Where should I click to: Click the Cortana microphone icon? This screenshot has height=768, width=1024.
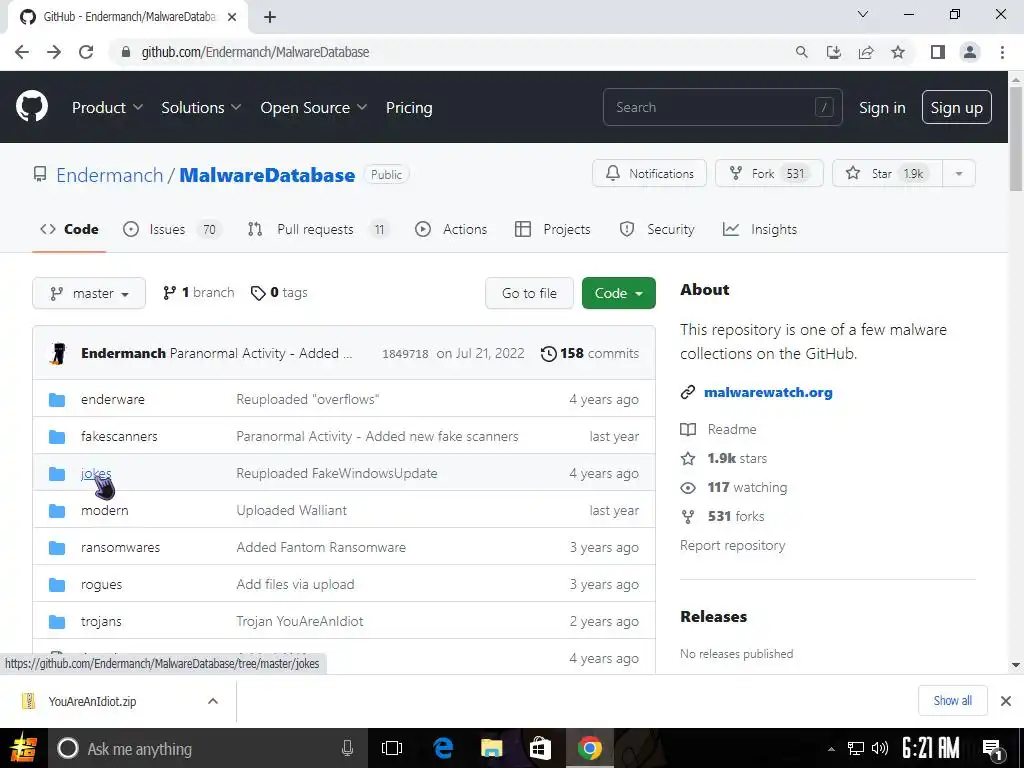tap(347, 748)
